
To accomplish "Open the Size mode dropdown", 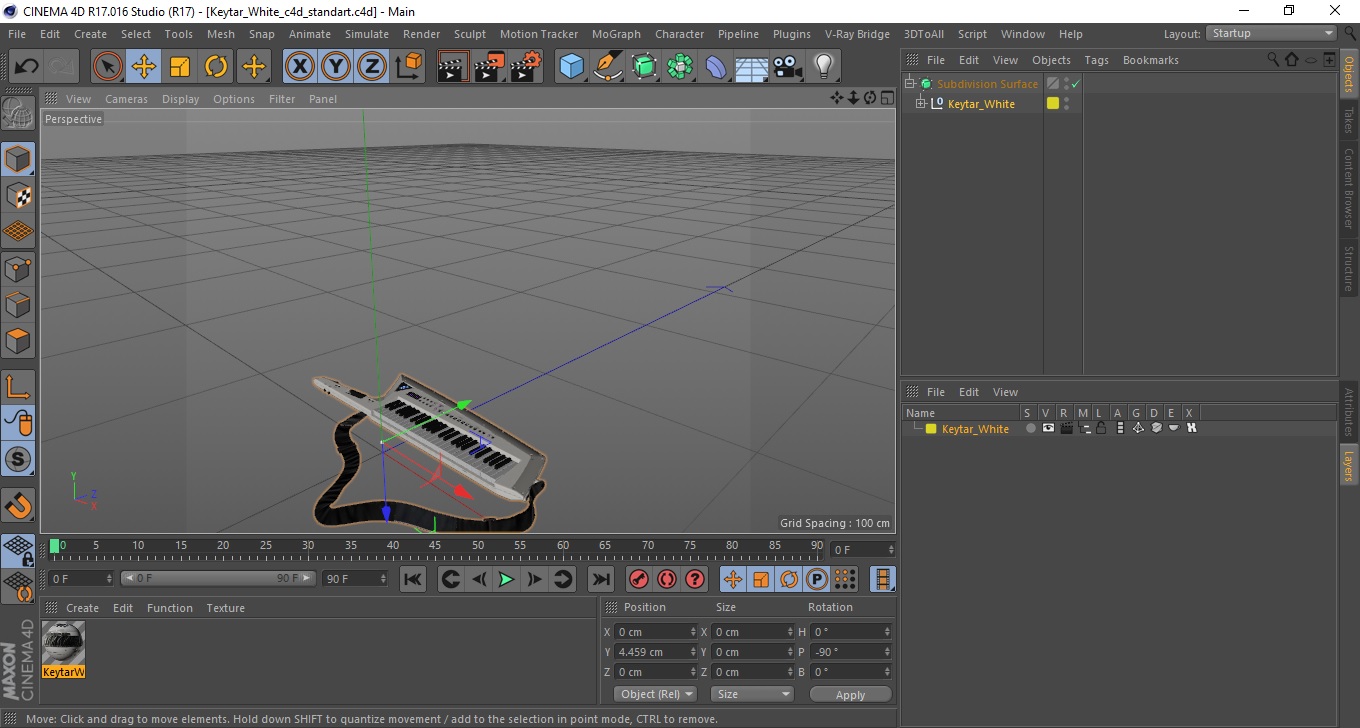I will point(752,694).
